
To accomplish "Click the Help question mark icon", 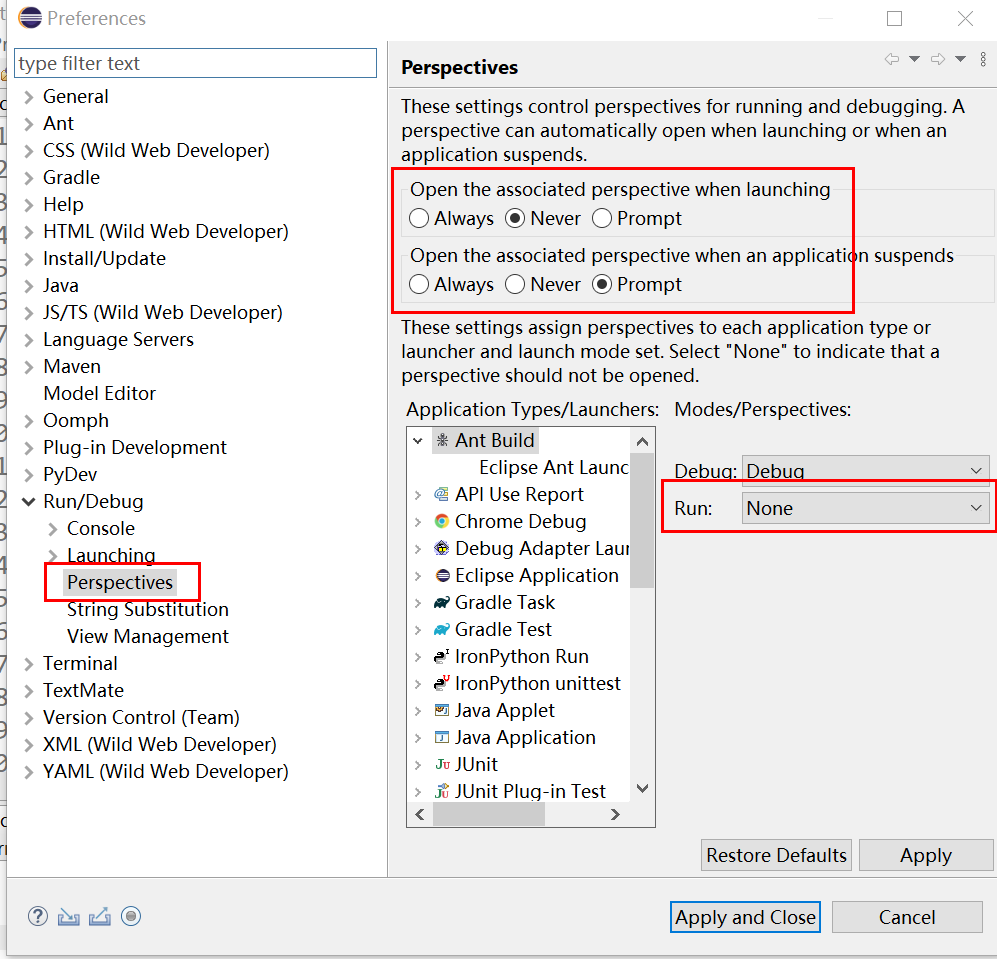I will tap(38, 916).
